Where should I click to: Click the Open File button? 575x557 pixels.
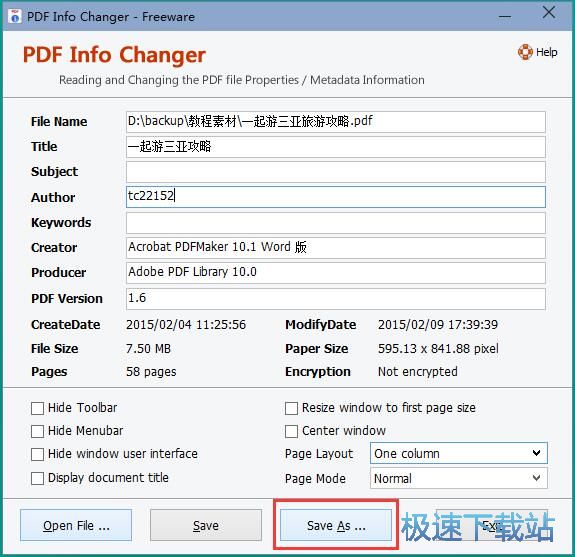76,525
